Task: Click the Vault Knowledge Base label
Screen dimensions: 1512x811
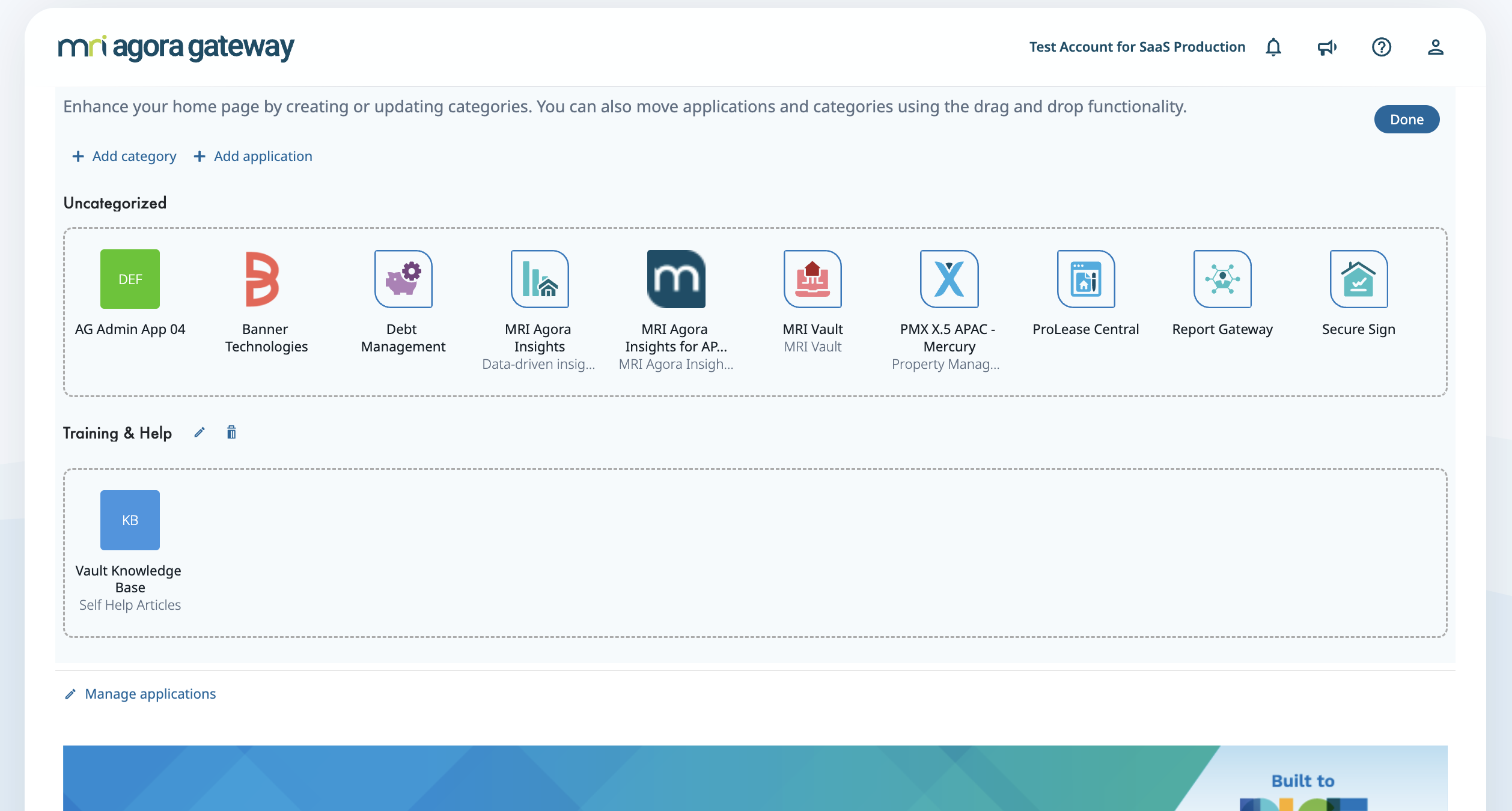Action: [129, 579]
